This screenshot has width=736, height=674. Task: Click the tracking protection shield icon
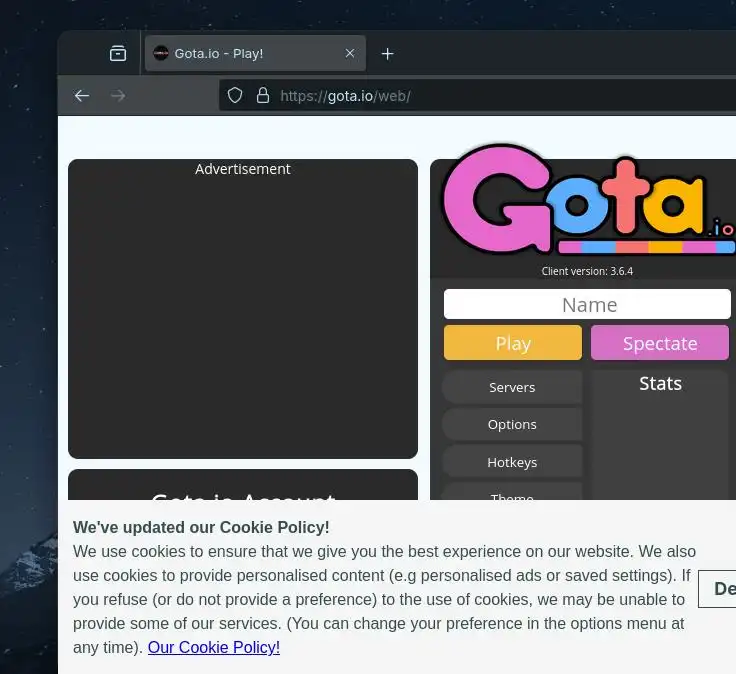click(235, 95)
